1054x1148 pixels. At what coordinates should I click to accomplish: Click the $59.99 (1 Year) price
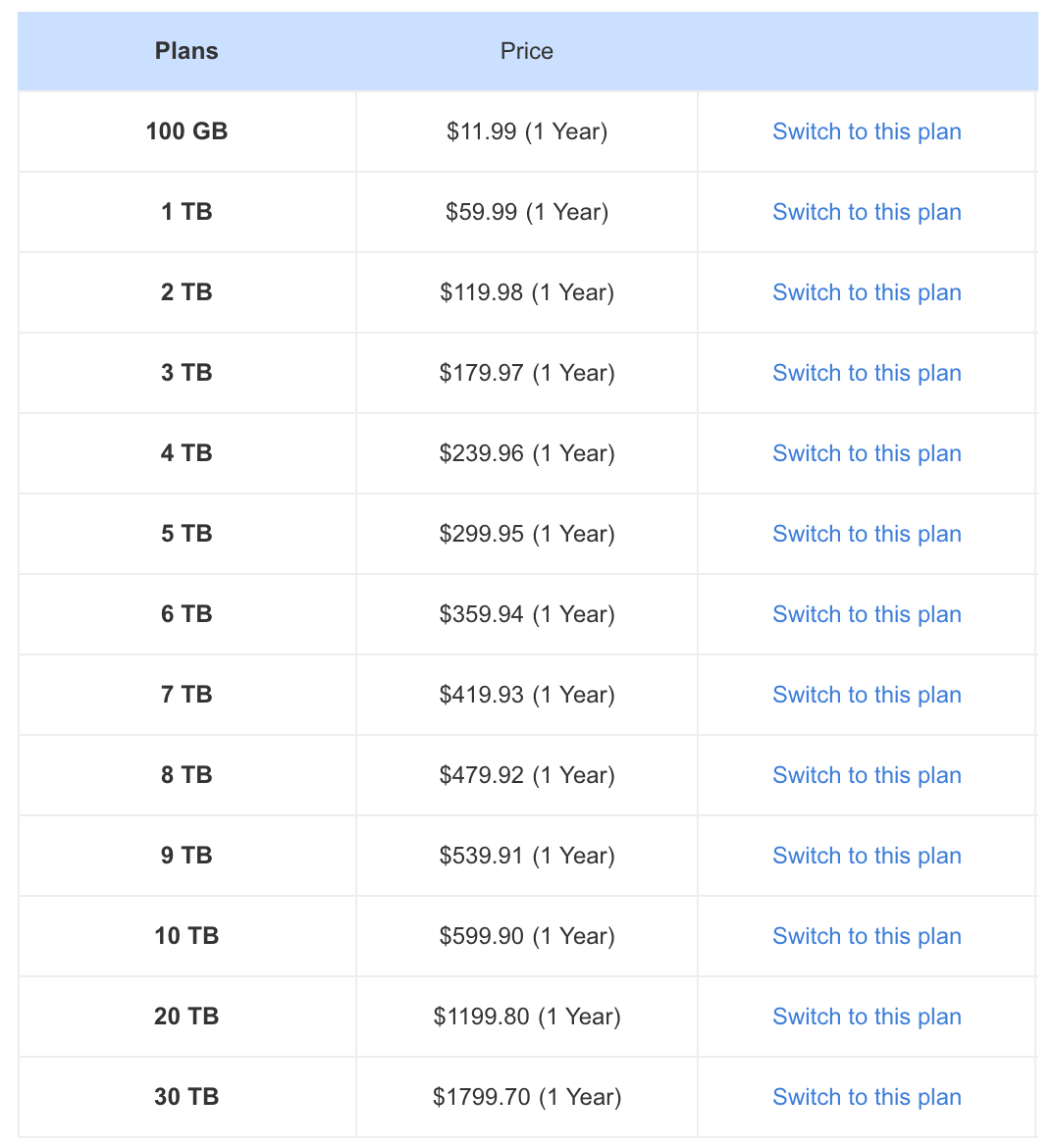point(527,212)
